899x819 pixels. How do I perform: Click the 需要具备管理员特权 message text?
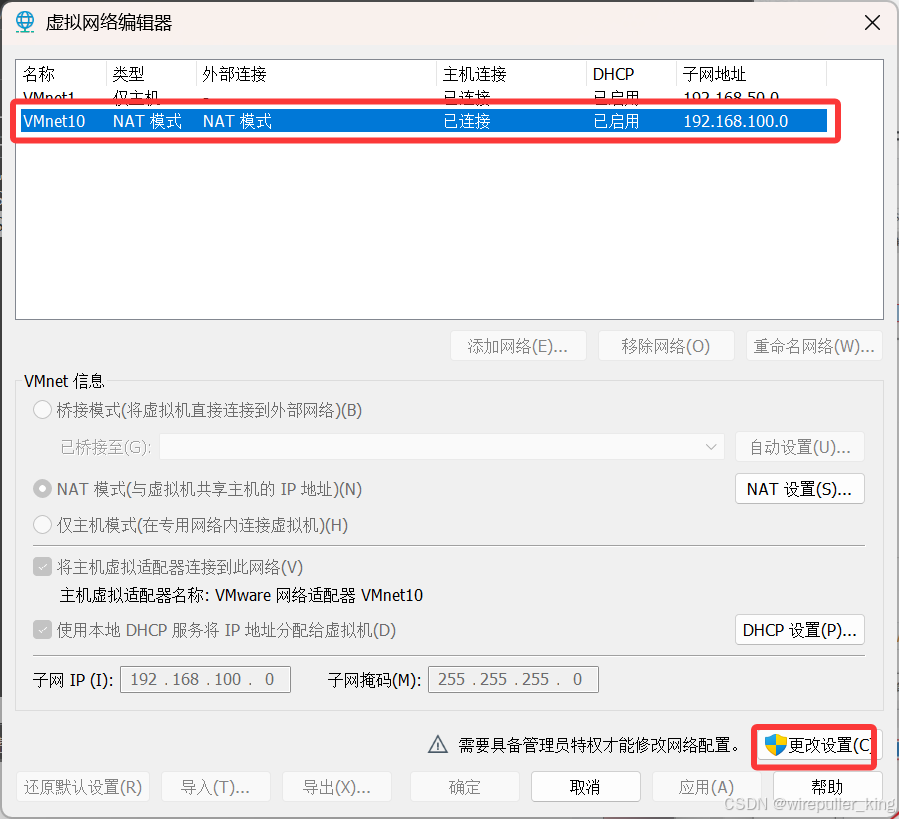pos(599,745)
